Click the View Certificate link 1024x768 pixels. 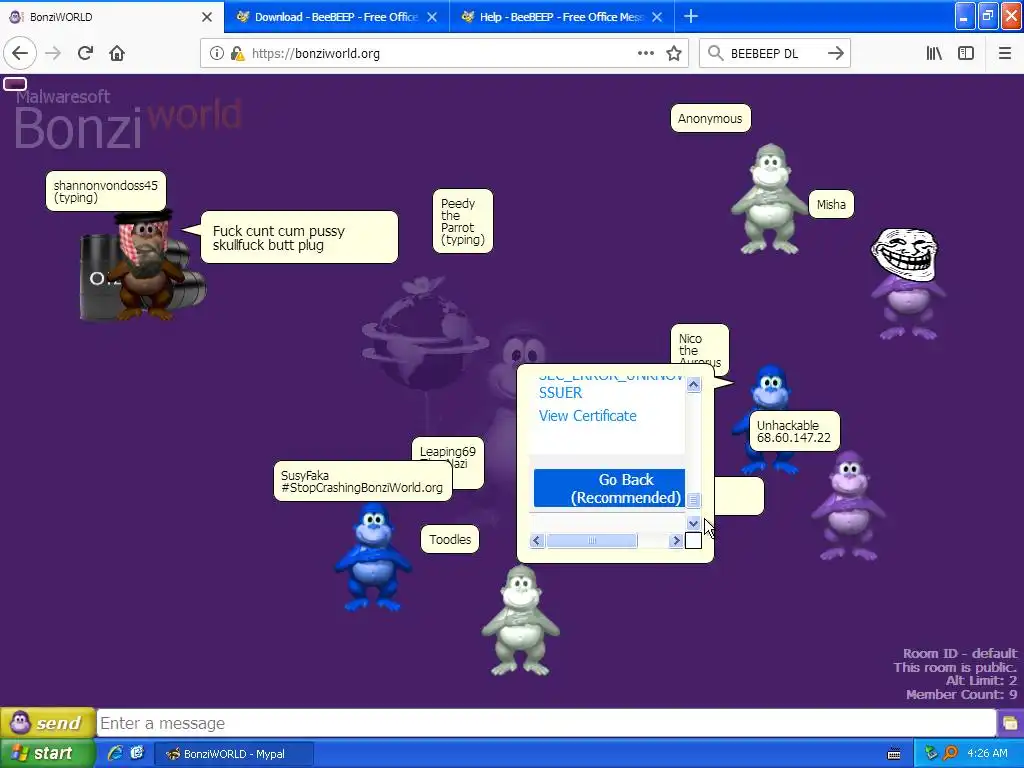[587, 416]
